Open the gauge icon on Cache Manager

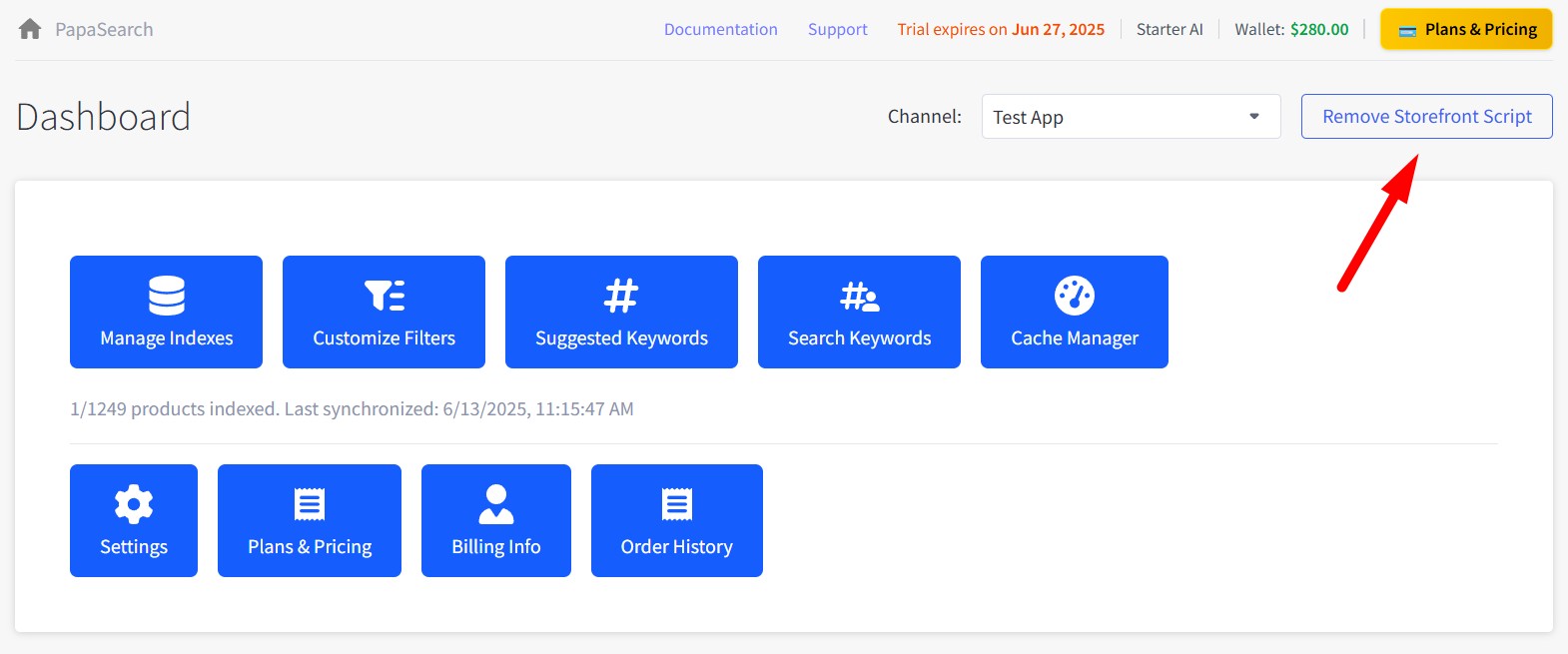tap(1075, 296)
